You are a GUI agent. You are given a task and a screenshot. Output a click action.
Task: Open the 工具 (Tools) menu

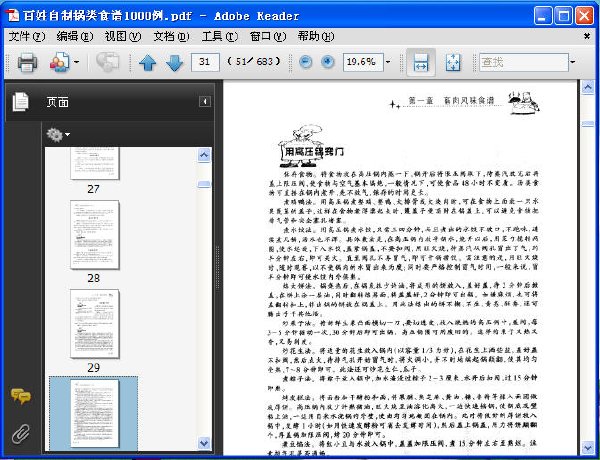coord(220,36)
